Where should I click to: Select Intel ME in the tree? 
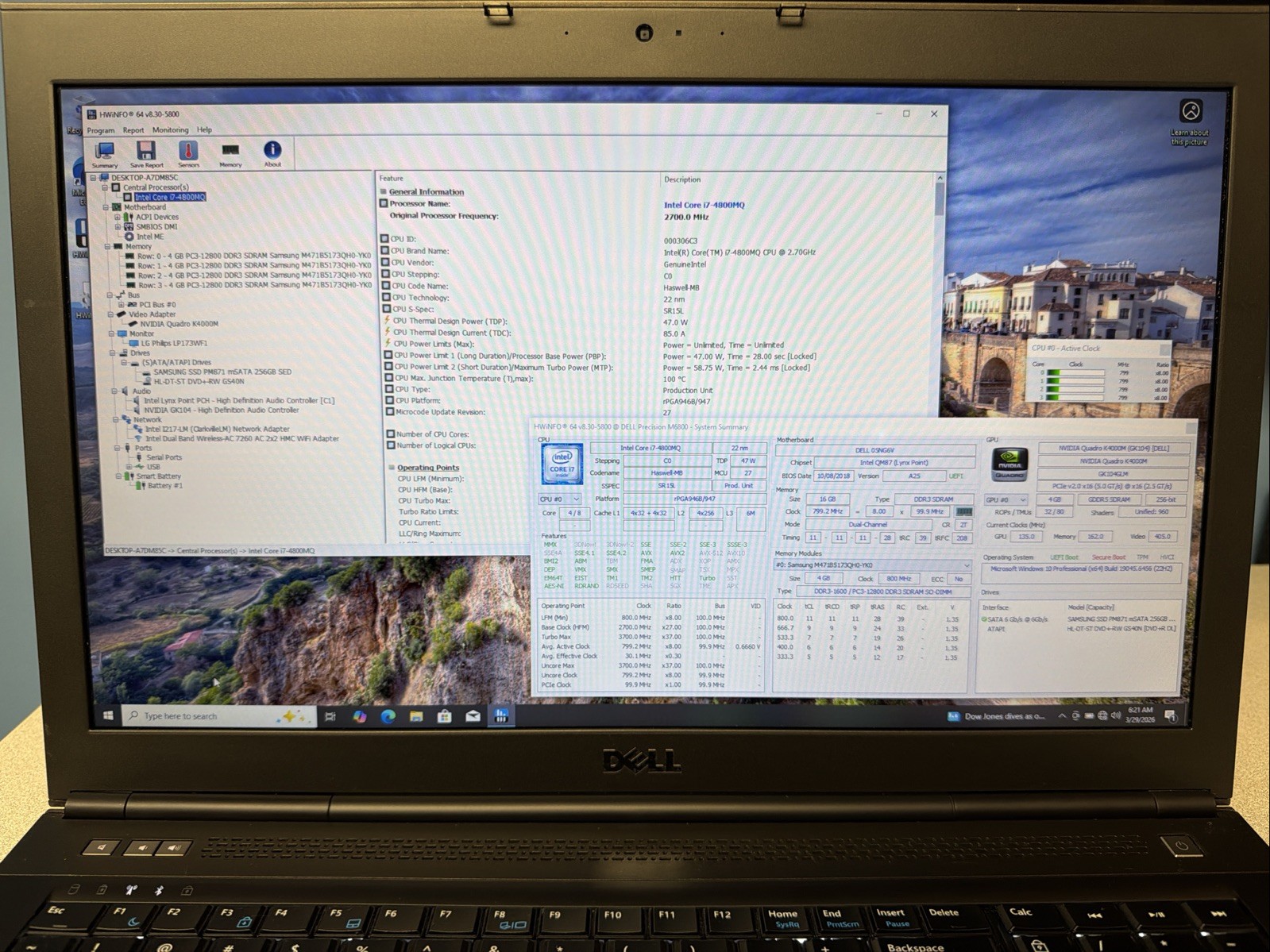point(149,237)
